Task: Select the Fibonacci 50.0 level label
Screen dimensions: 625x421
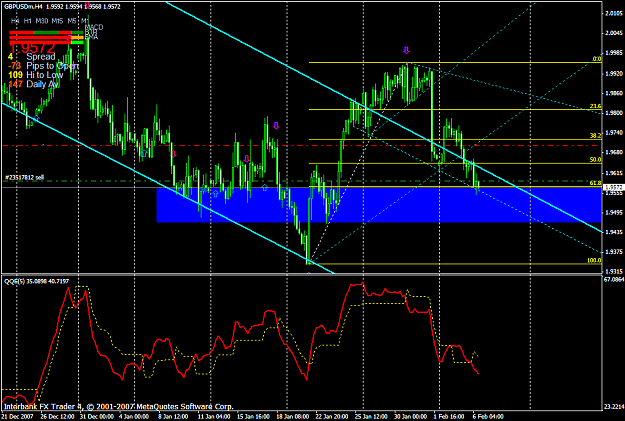Action: coord(596,160)
